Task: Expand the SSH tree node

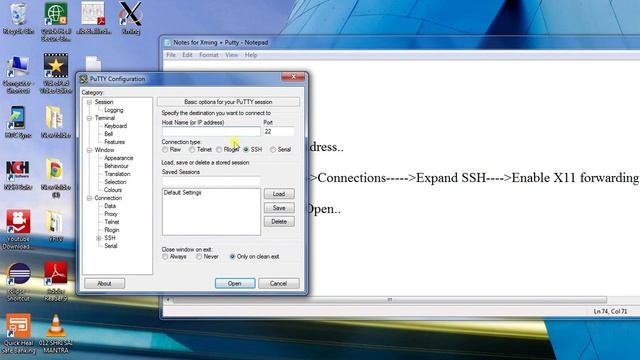Action: (98, 238)
